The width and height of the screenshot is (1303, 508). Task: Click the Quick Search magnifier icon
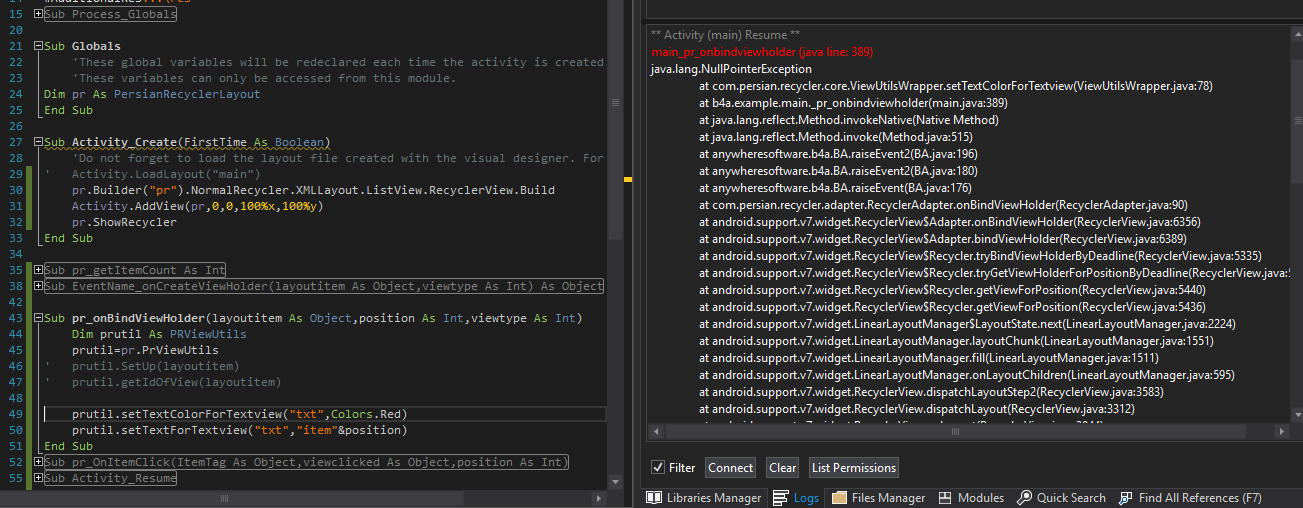(x=1025, y=497)
